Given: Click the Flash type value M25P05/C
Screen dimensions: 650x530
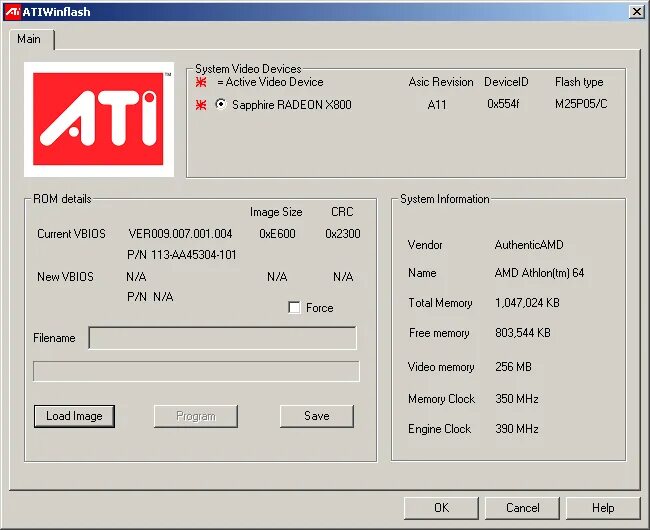Looking at the screenshot, I should (x=581, y=104).
